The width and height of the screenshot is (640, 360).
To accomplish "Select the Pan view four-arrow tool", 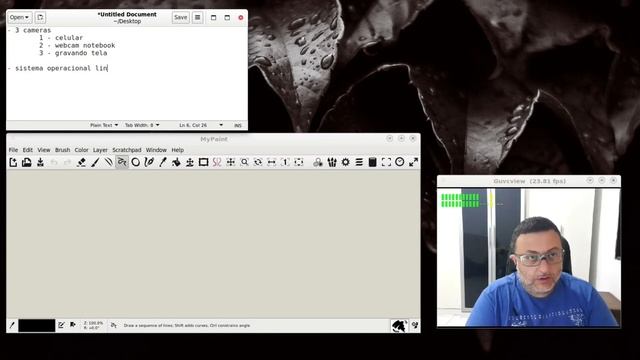I will (x=231, y=162).
